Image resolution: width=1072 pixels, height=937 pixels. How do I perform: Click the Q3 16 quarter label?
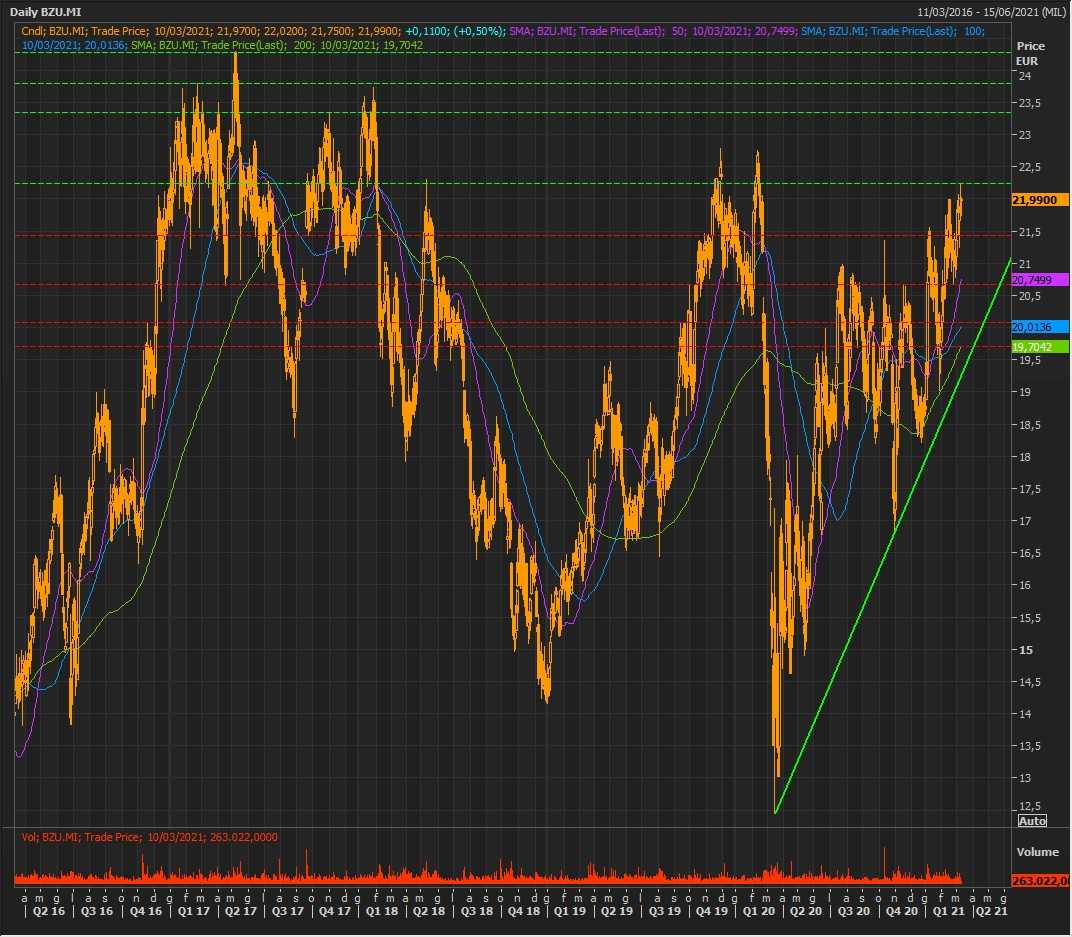(97, 911)
